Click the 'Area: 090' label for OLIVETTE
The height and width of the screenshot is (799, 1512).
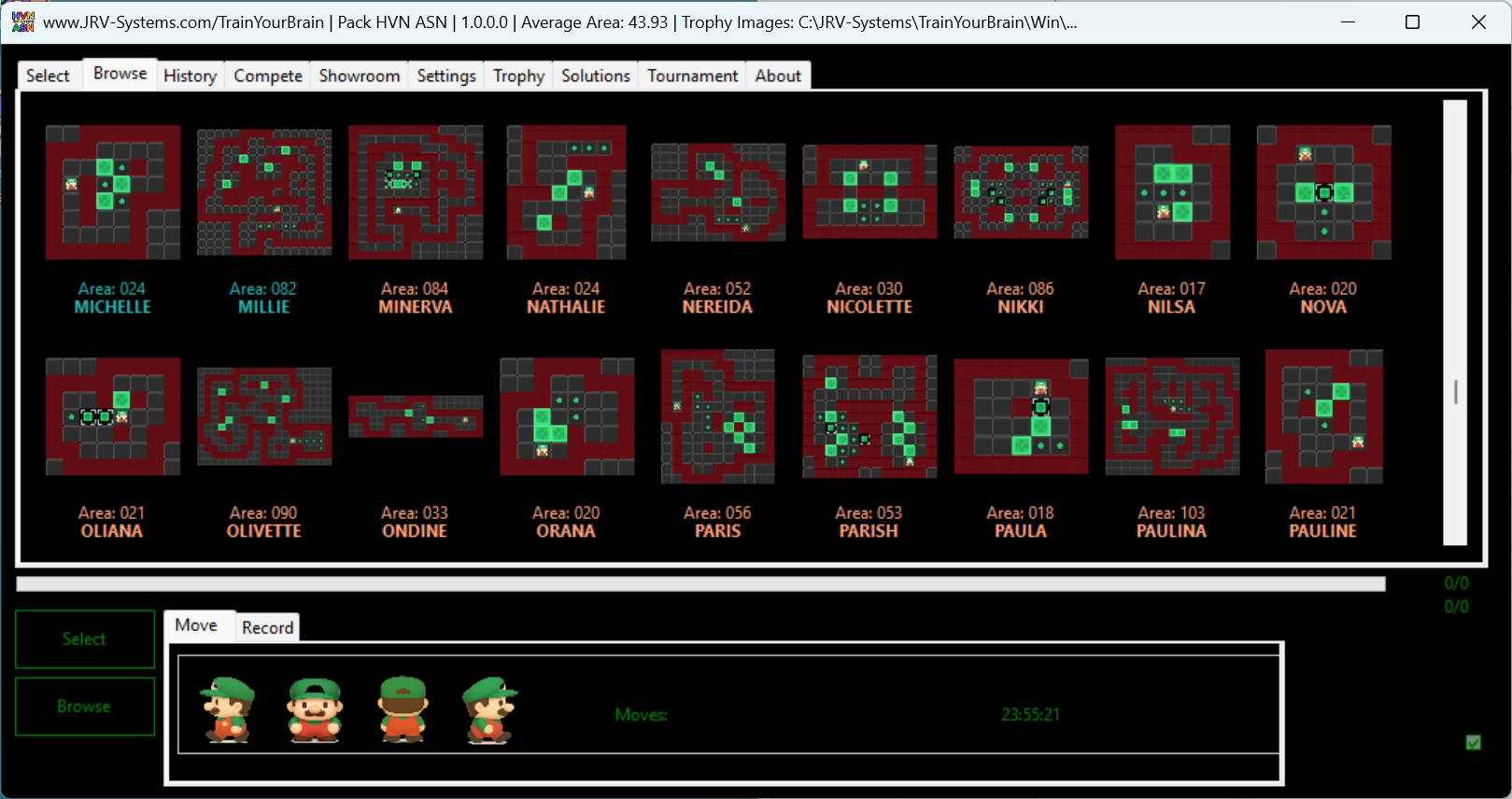pos(263,513)
